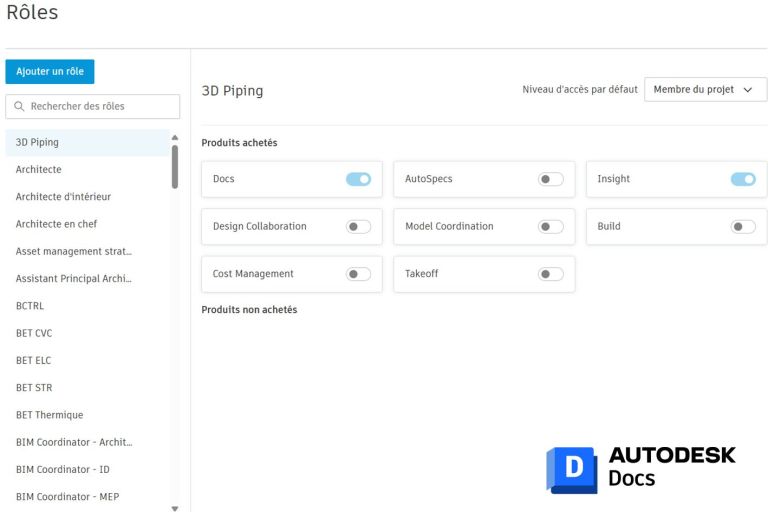Click the role list scroll-down arrow
The image size is (768, 512).
point(175,509)
